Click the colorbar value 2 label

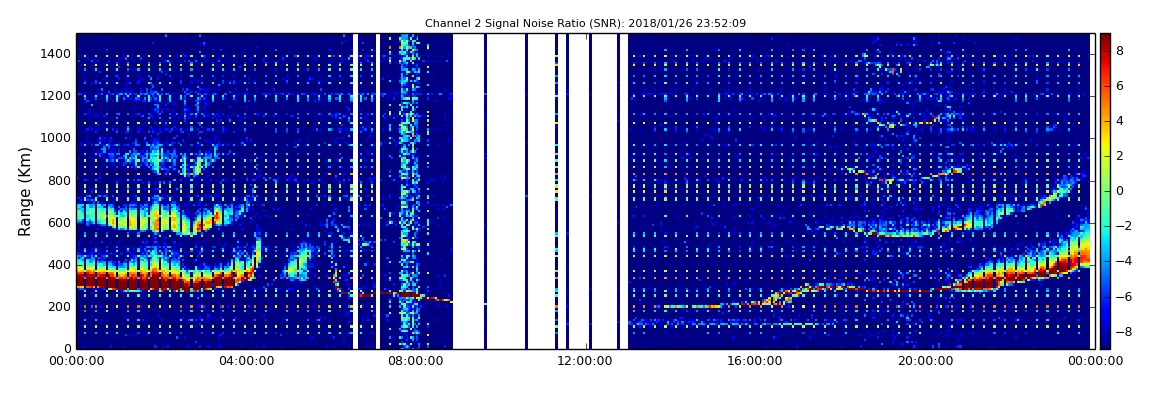1120,155
